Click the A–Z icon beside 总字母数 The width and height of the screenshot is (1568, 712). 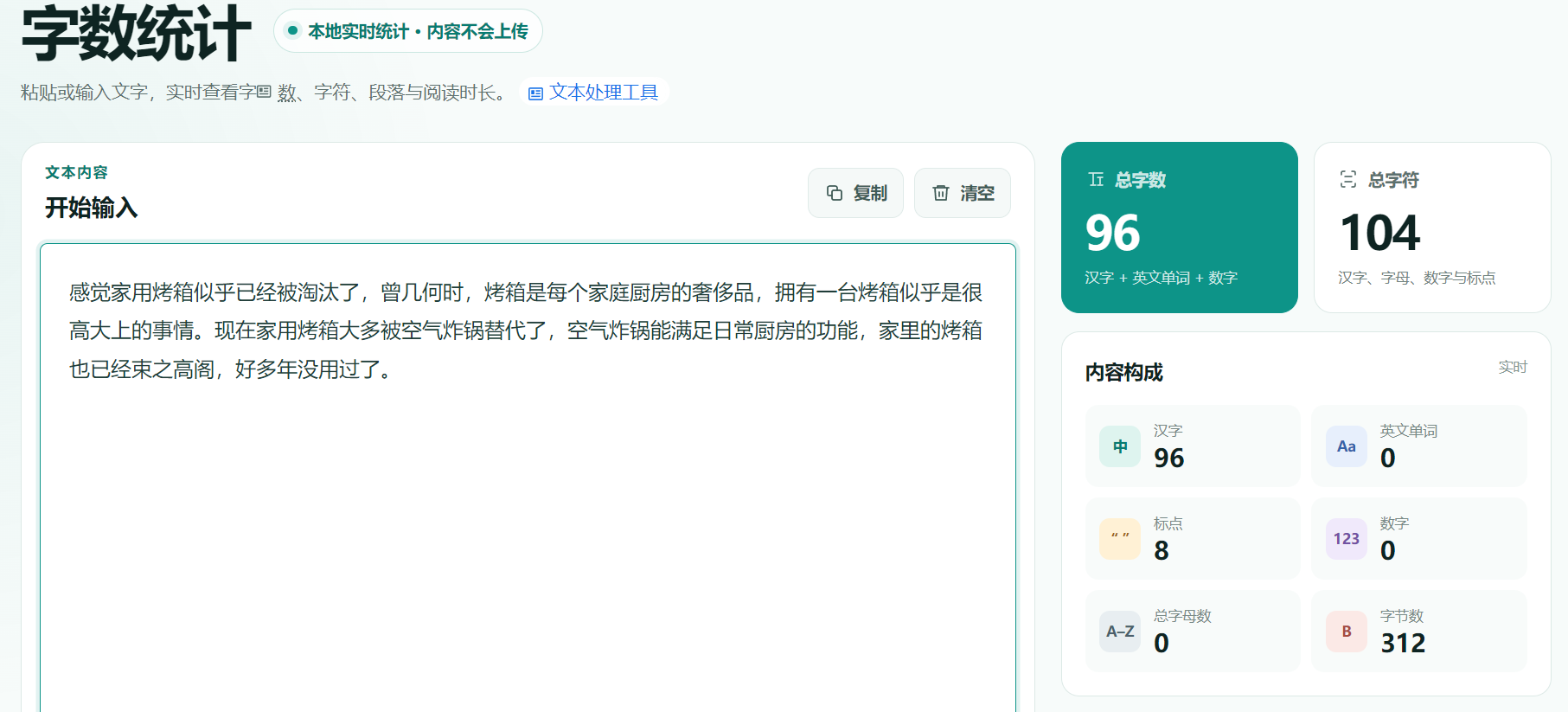coord(1120,632)
